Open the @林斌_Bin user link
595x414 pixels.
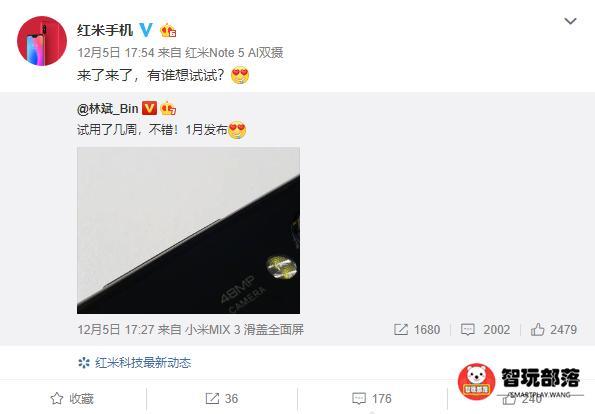107,109
